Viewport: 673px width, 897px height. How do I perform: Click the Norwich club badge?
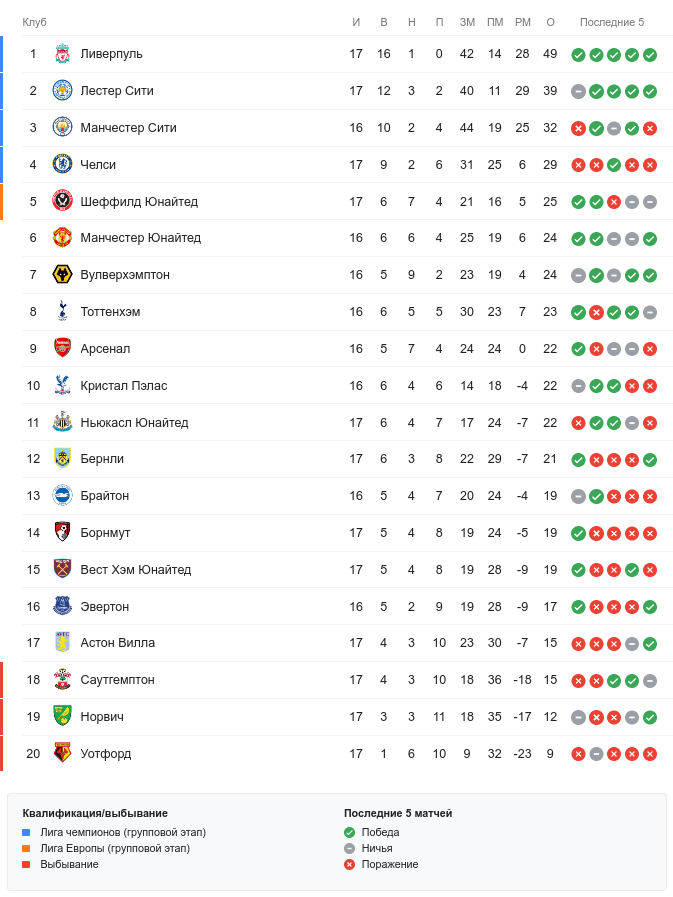tap(62, 717)
